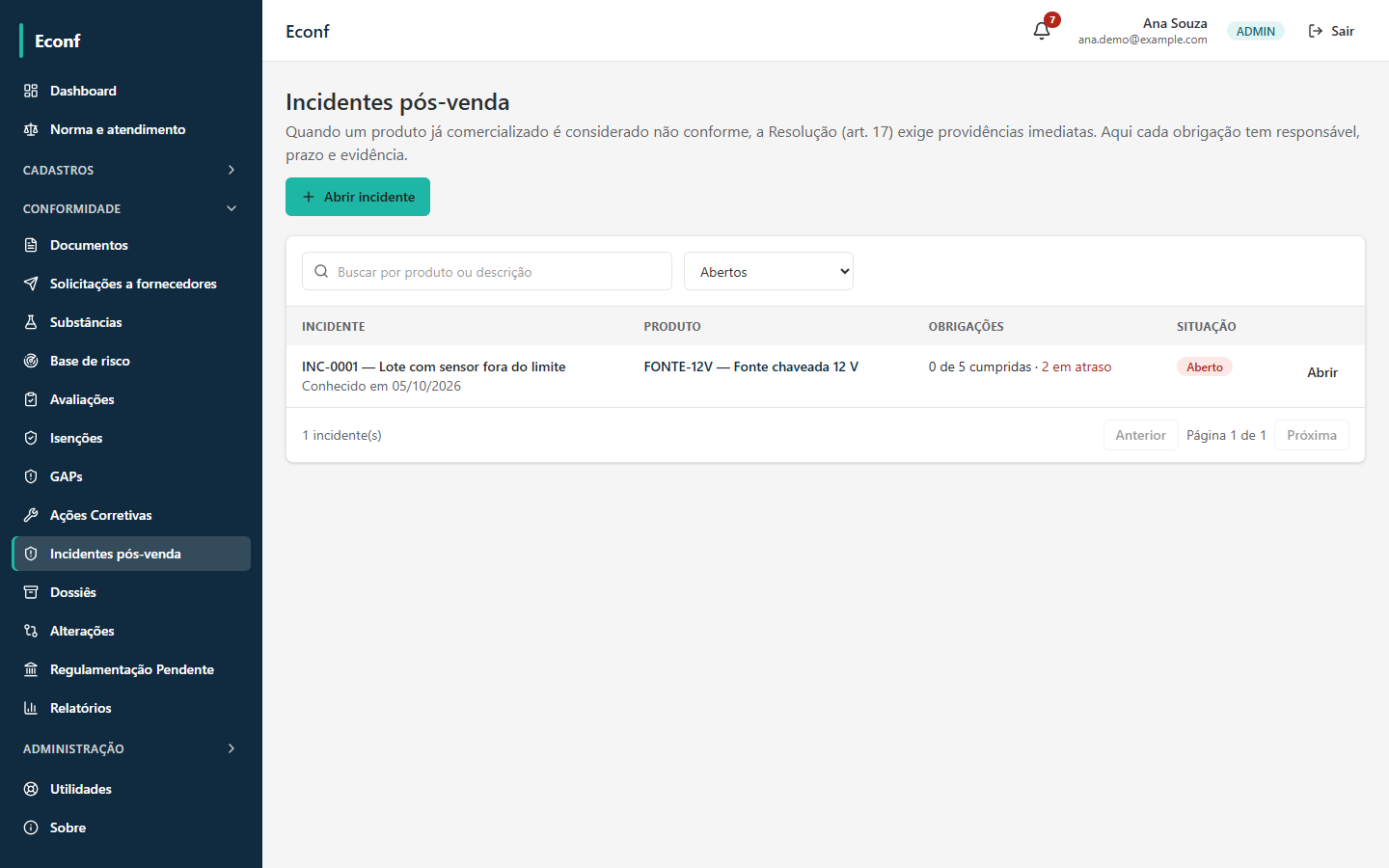Click the ana.demo@example.com email text
1389x868 pixels.
coord(1143,40)
